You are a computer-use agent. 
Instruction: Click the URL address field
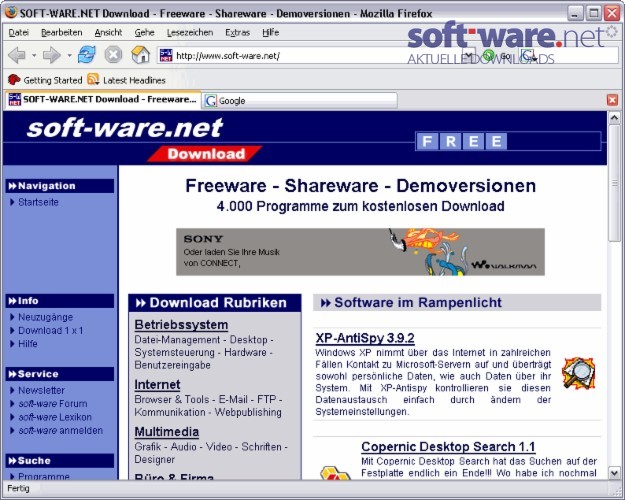[x=311, y=55]
